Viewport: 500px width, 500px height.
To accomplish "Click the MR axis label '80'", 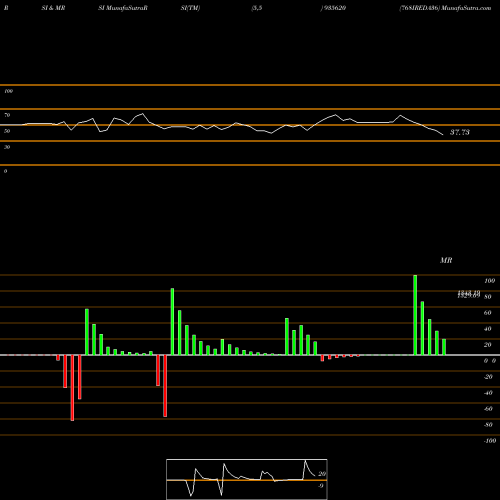I will coord(488,297).
